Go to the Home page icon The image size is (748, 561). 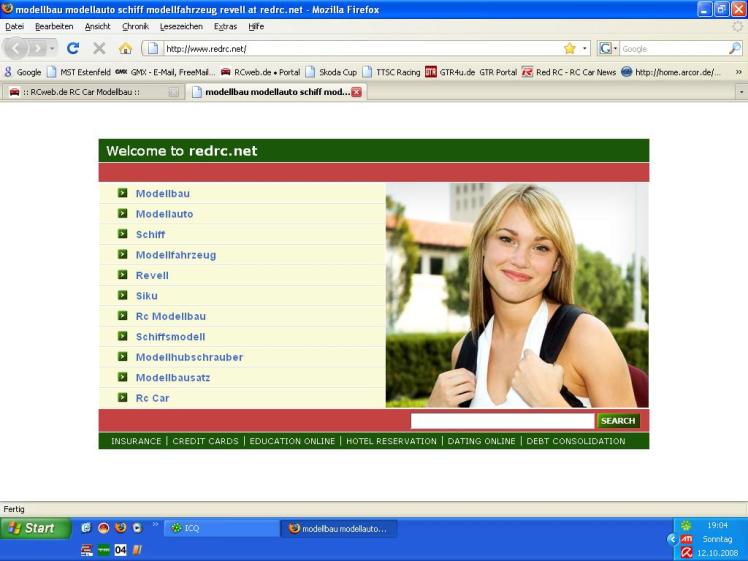[125, 48]
